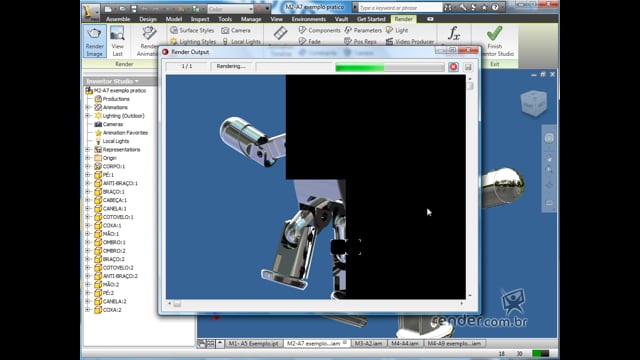
Task: Select the Camera tool in ribbon
Action: point(236,30)
